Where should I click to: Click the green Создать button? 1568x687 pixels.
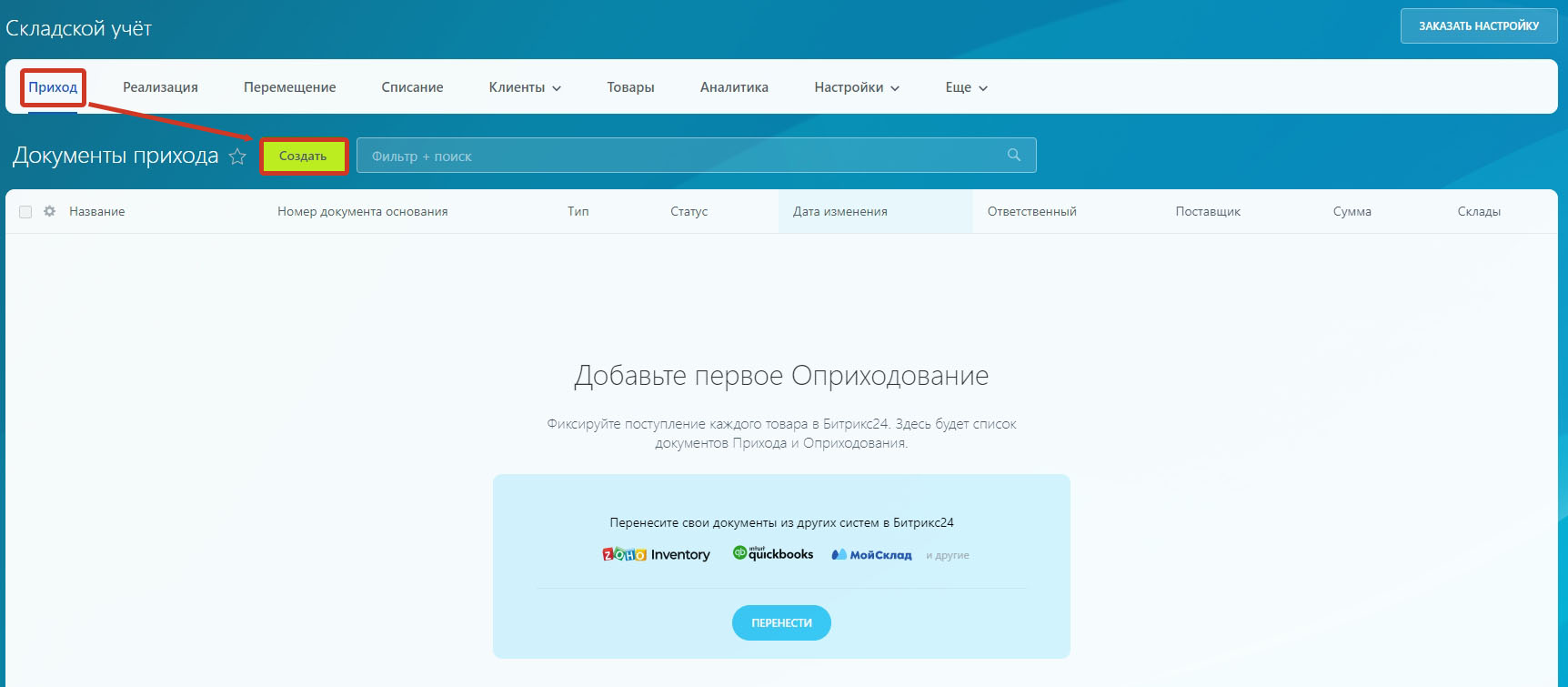[304, 157]
